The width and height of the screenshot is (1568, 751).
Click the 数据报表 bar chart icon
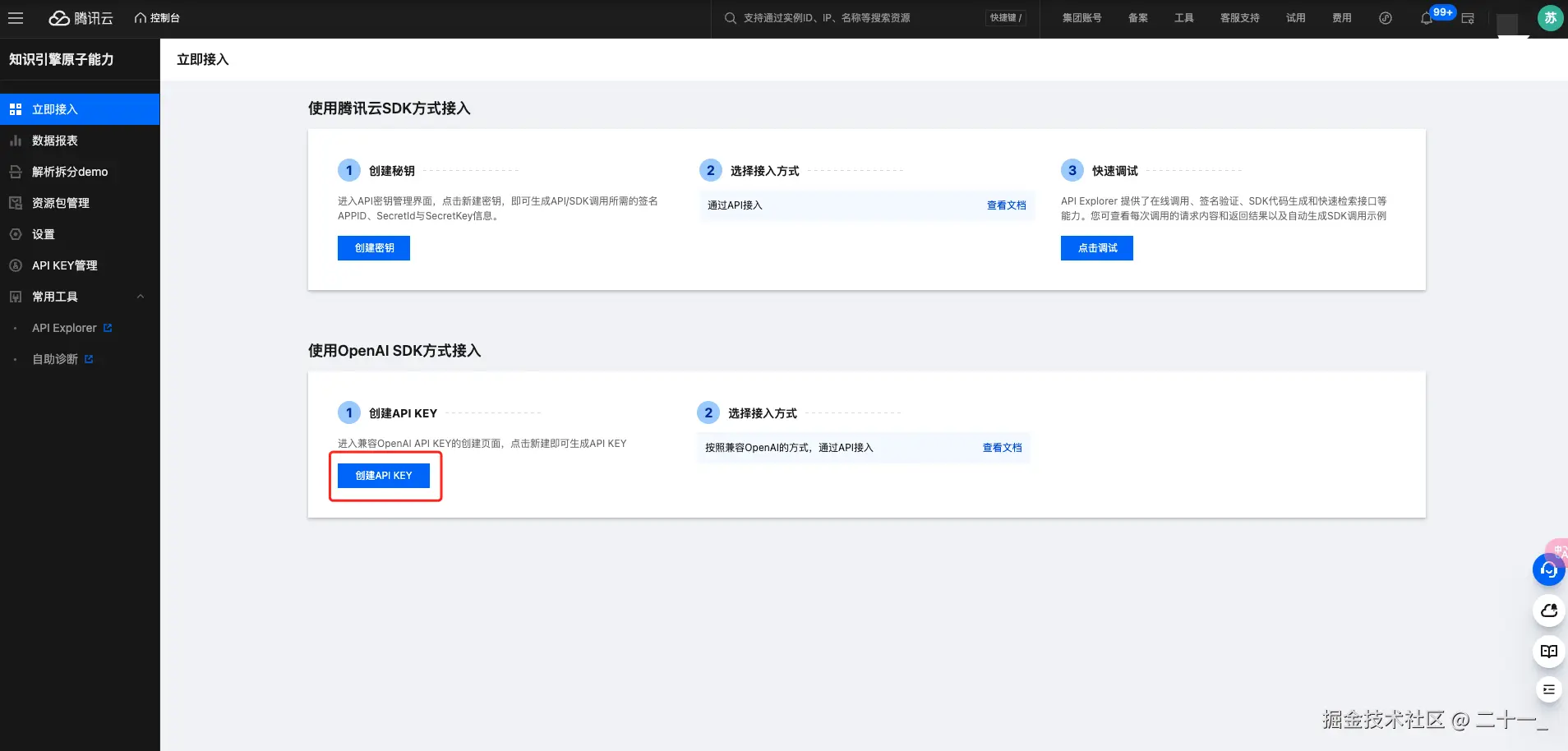(x=16, y=141)
